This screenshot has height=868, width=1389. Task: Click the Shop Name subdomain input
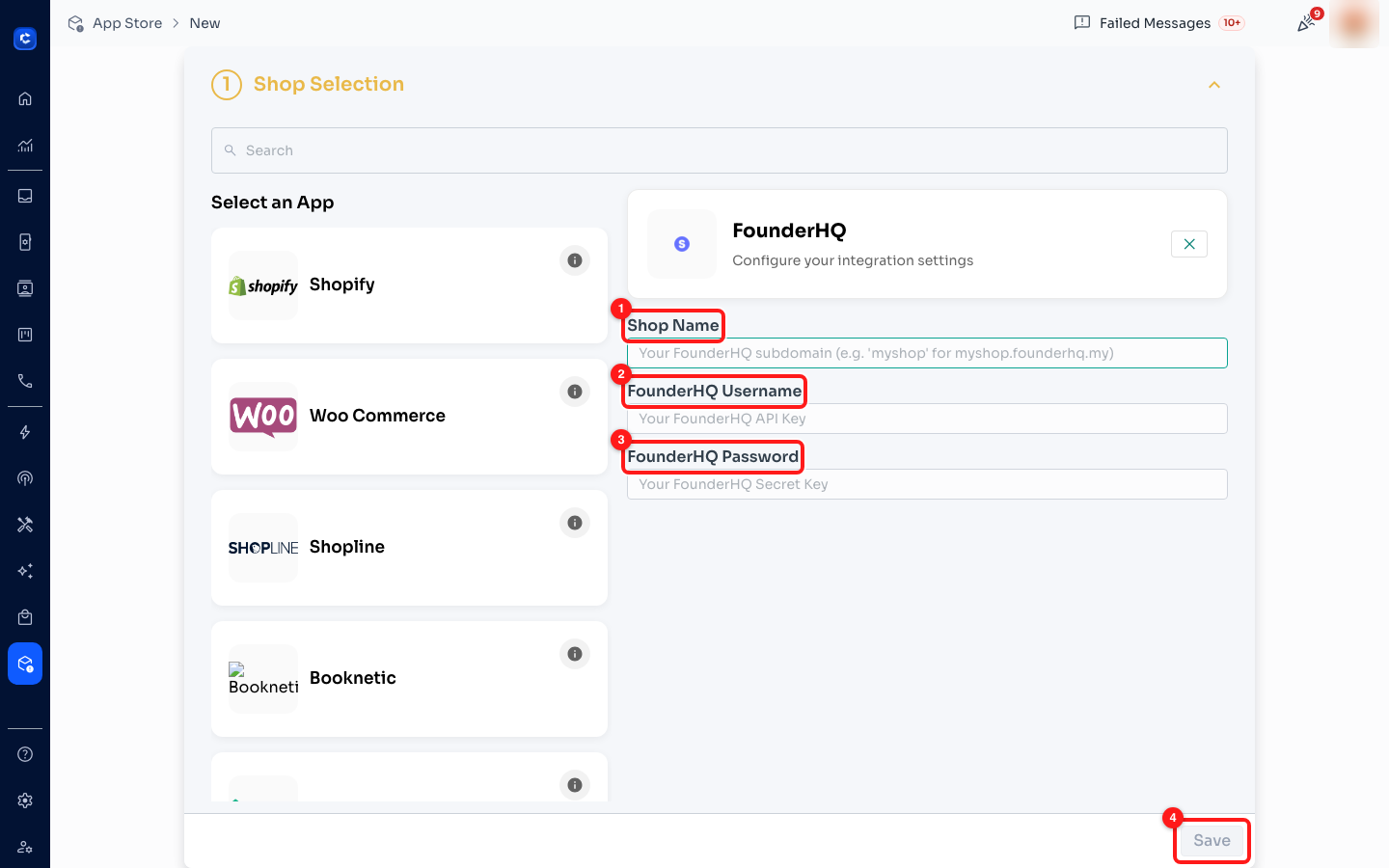(927, 353)
